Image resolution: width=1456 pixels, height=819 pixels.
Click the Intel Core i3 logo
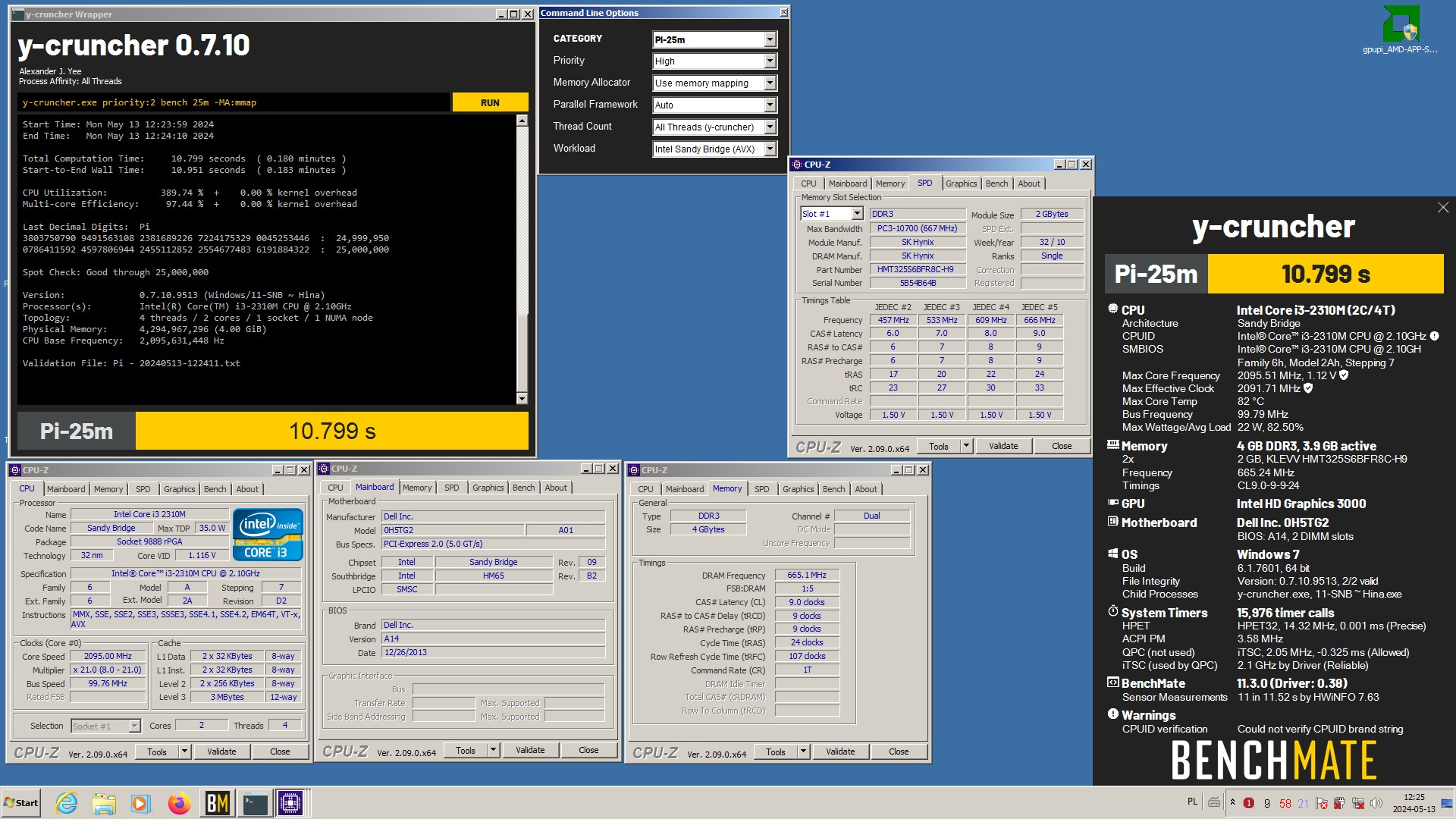point(268,535)
